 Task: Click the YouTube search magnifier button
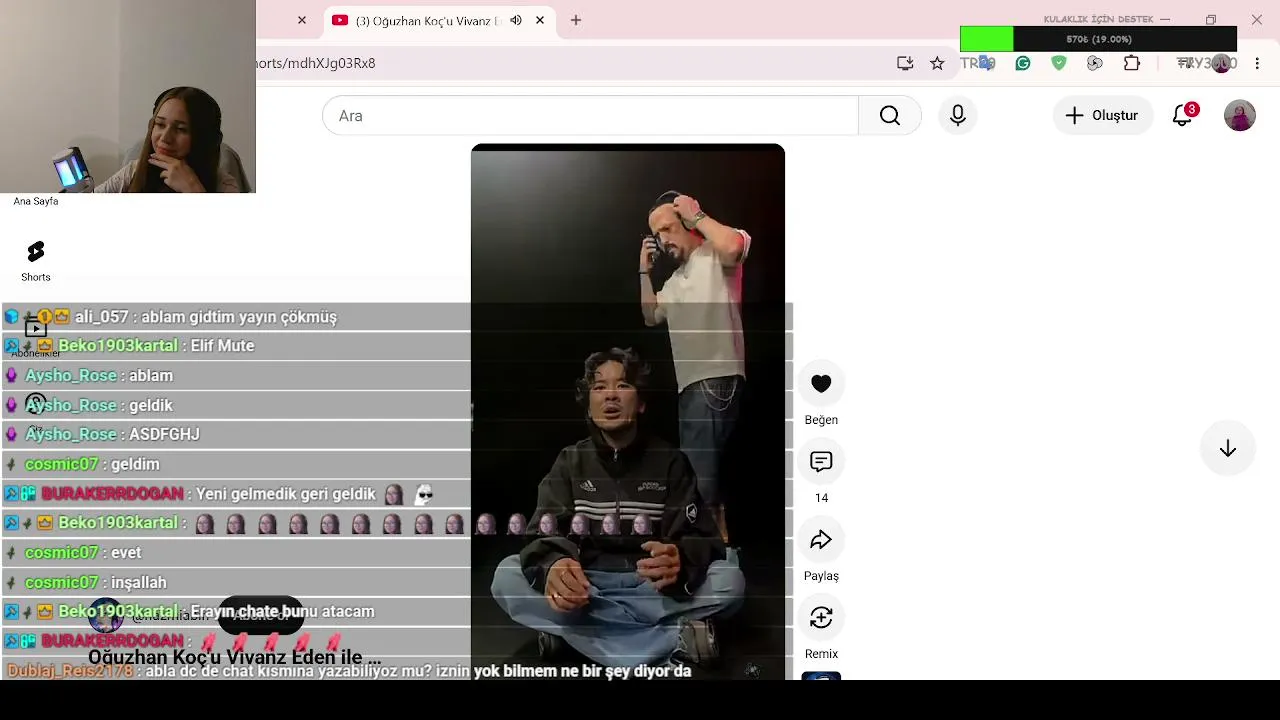(890, 116)
